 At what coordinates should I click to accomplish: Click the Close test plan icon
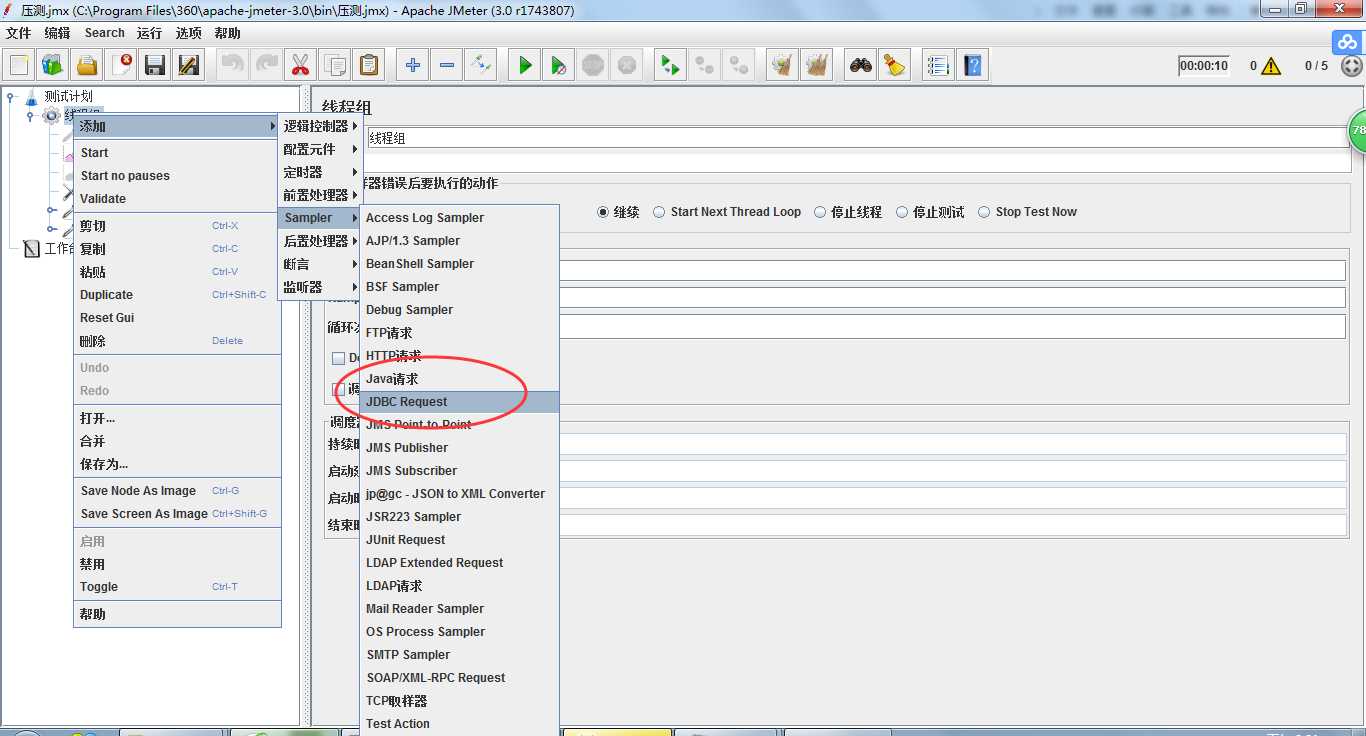121,66
